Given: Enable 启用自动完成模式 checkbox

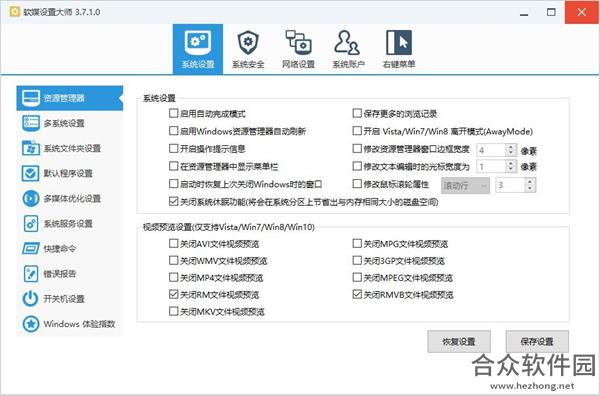Looking at the screenshot, I should point(173,113).
